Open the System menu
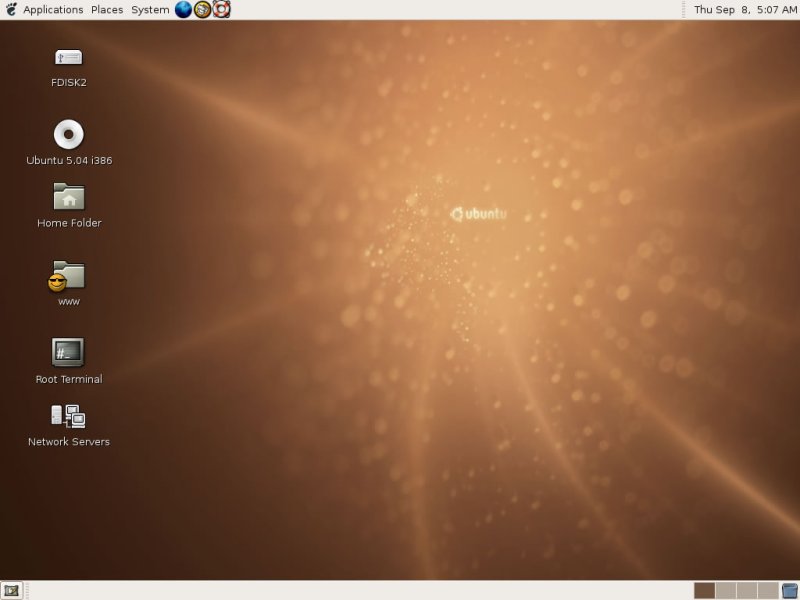This screenshot has height=600, width=800. (150, 10)
